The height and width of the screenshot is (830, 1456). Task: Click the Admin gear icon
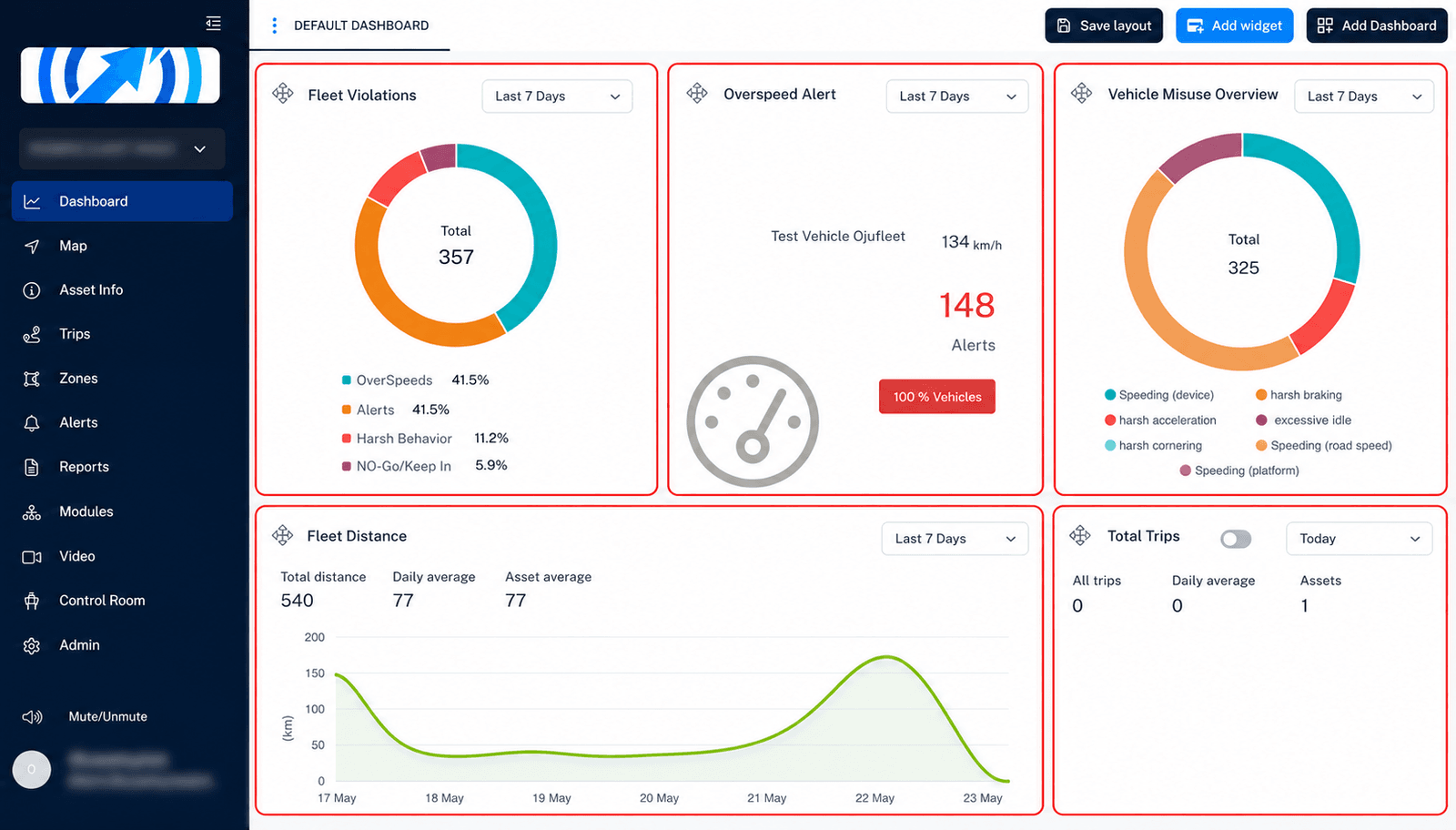(32, 645)
